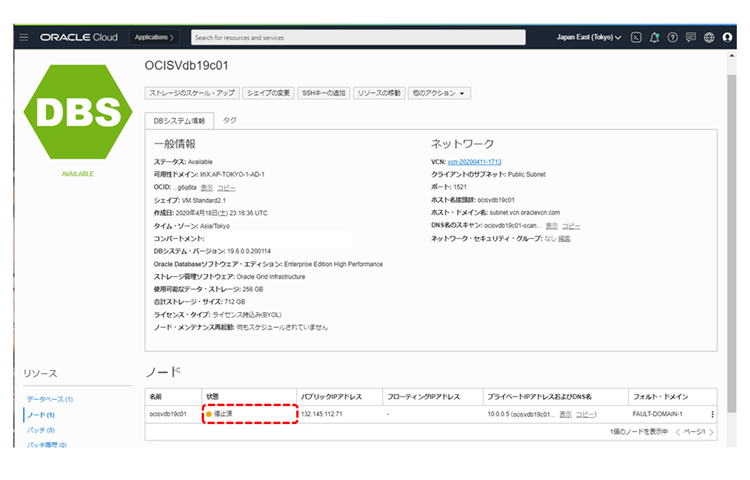Screen dimensions: 750x480
Task: Show the node private IP DNS name
Action: [565, 415]
